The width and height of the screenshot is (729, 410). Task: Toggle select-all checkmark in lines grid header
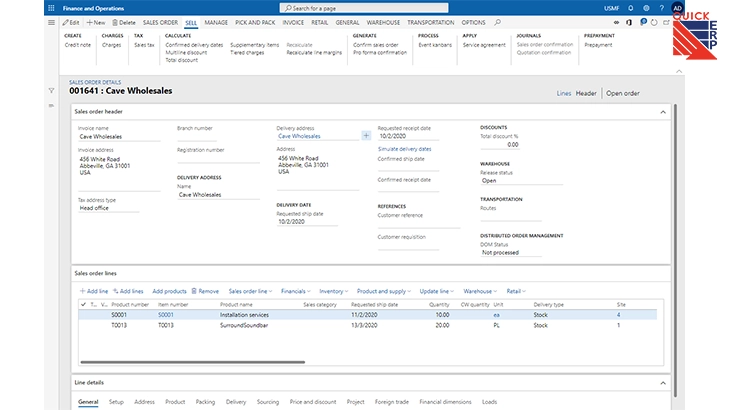click(83, 304)
